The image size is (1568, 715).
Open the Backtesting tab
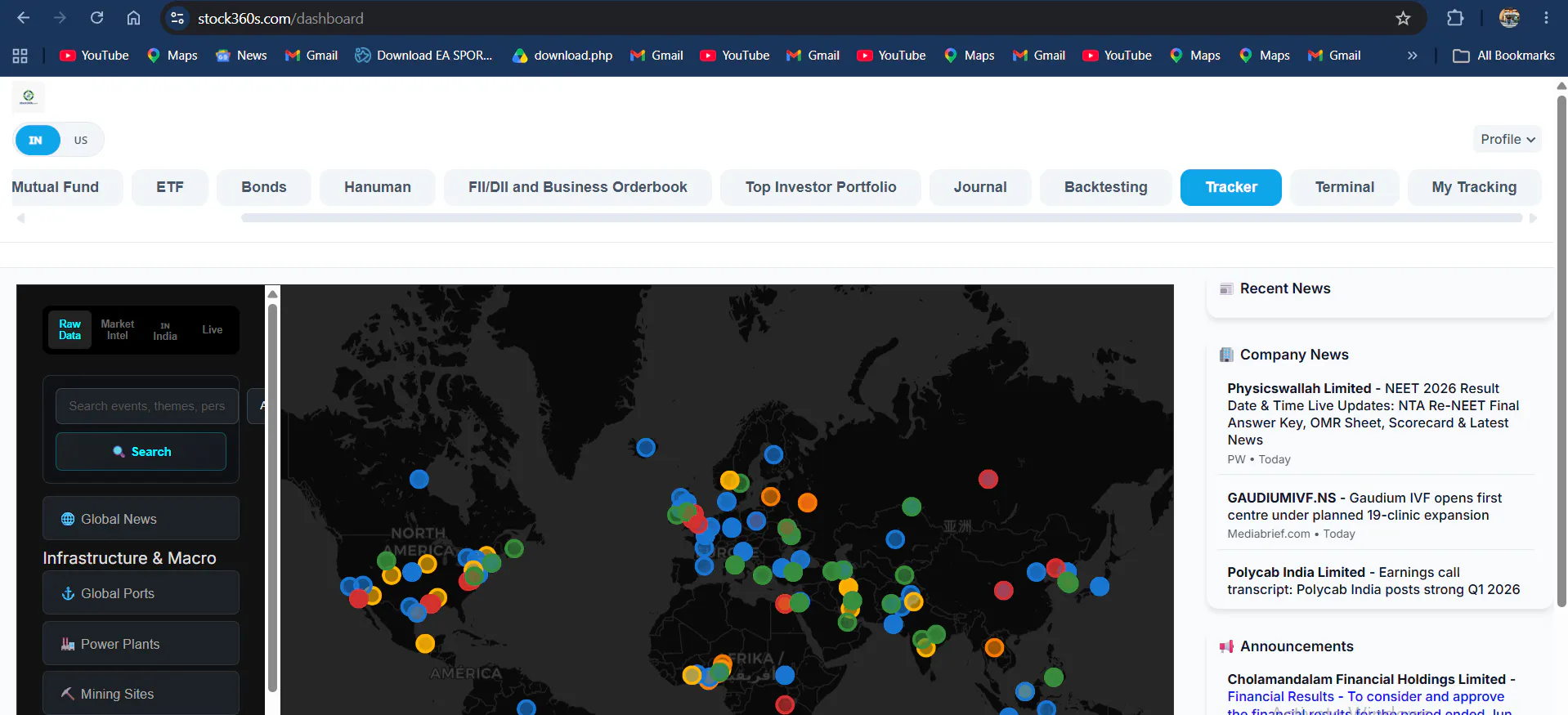coord(1106,187)
